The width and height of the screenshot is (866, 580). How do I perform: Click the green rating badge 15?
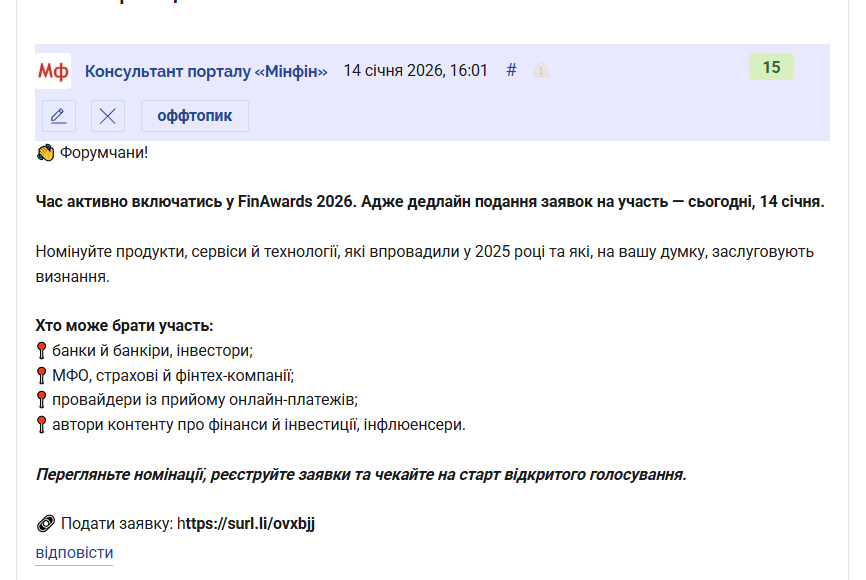point(771,68)
